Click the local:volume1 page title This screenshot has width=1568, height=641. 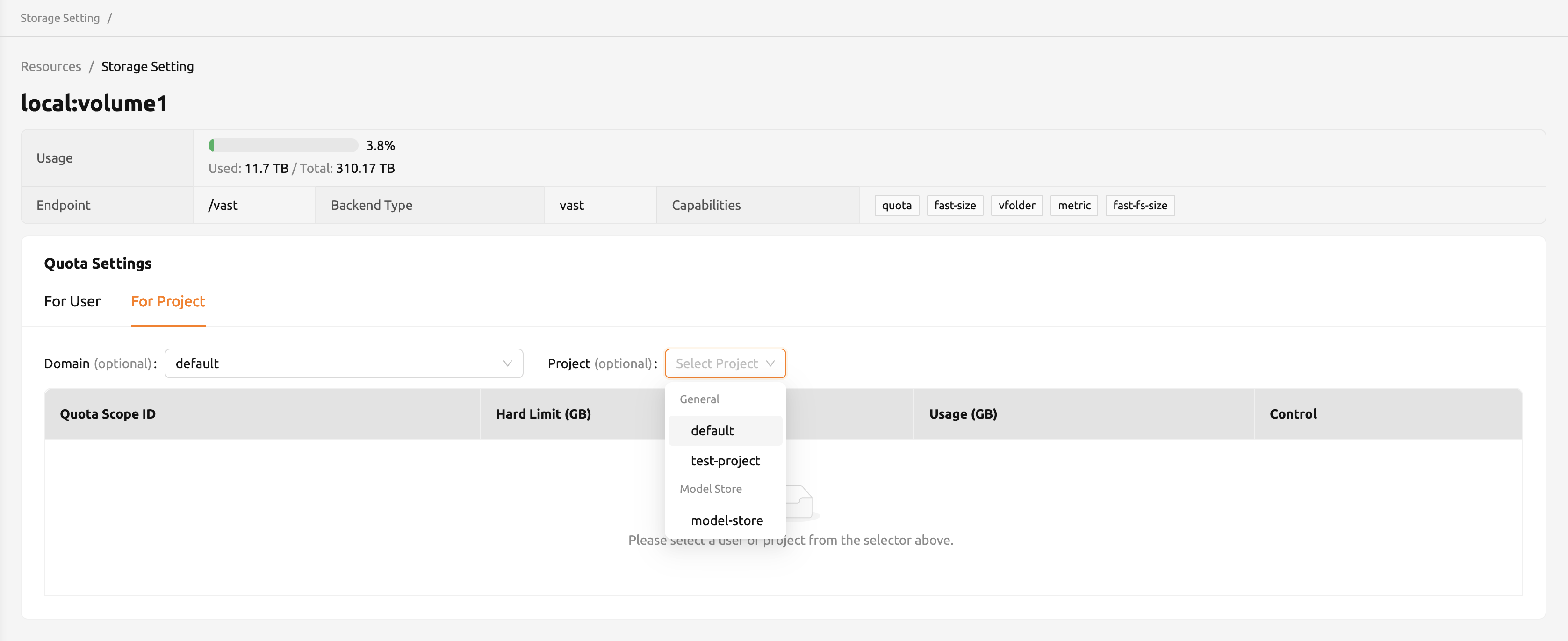pyautogui.click(x=94, y=103)
